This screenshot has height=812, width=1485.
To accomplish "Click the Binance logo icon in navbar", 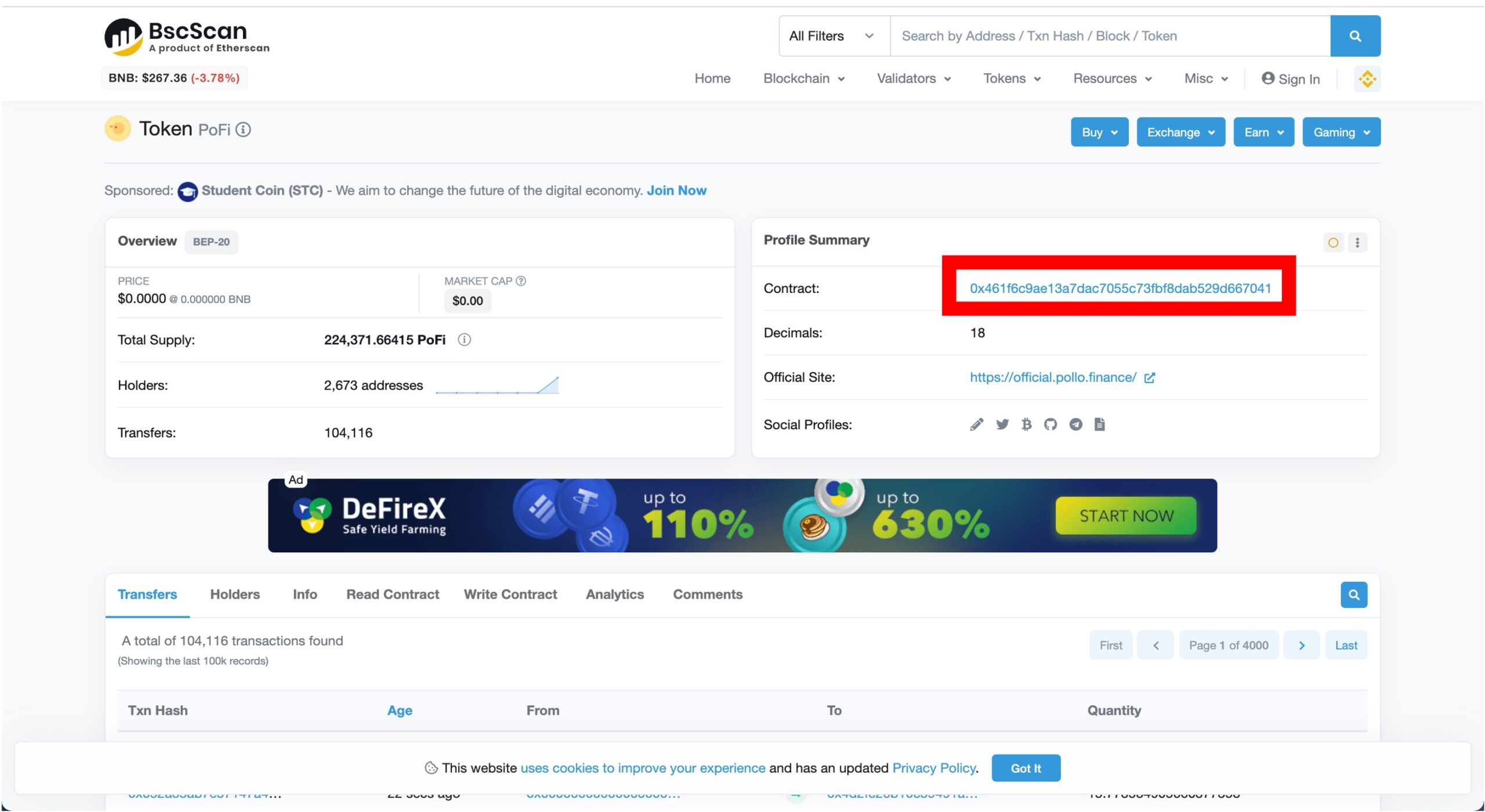I will 1367,79.
